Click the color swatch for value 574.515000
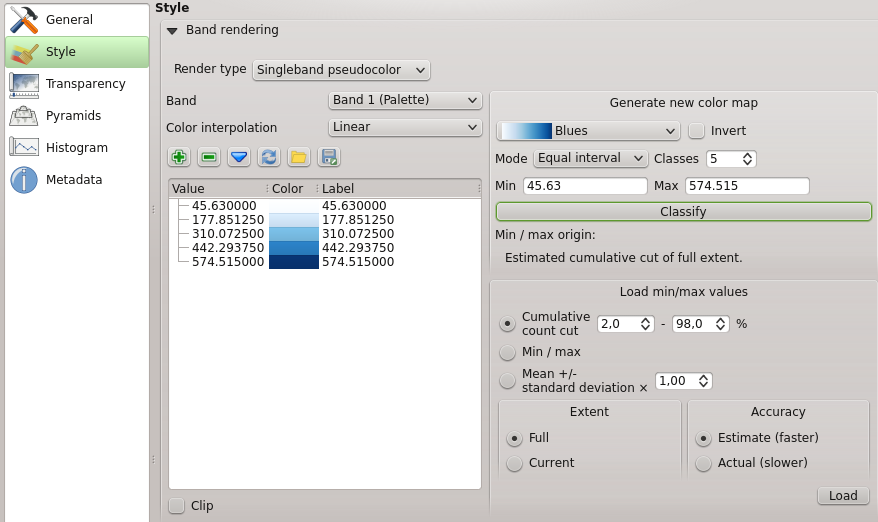 point(293,262)
